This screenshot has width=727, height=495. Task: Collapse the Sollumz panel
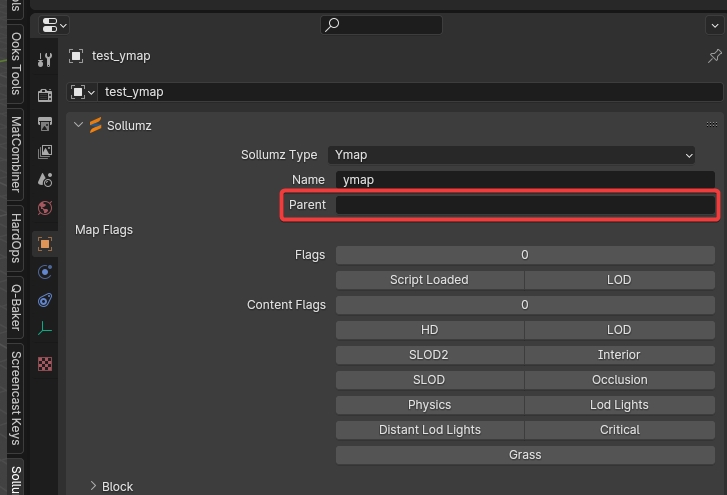click(79, 125)
